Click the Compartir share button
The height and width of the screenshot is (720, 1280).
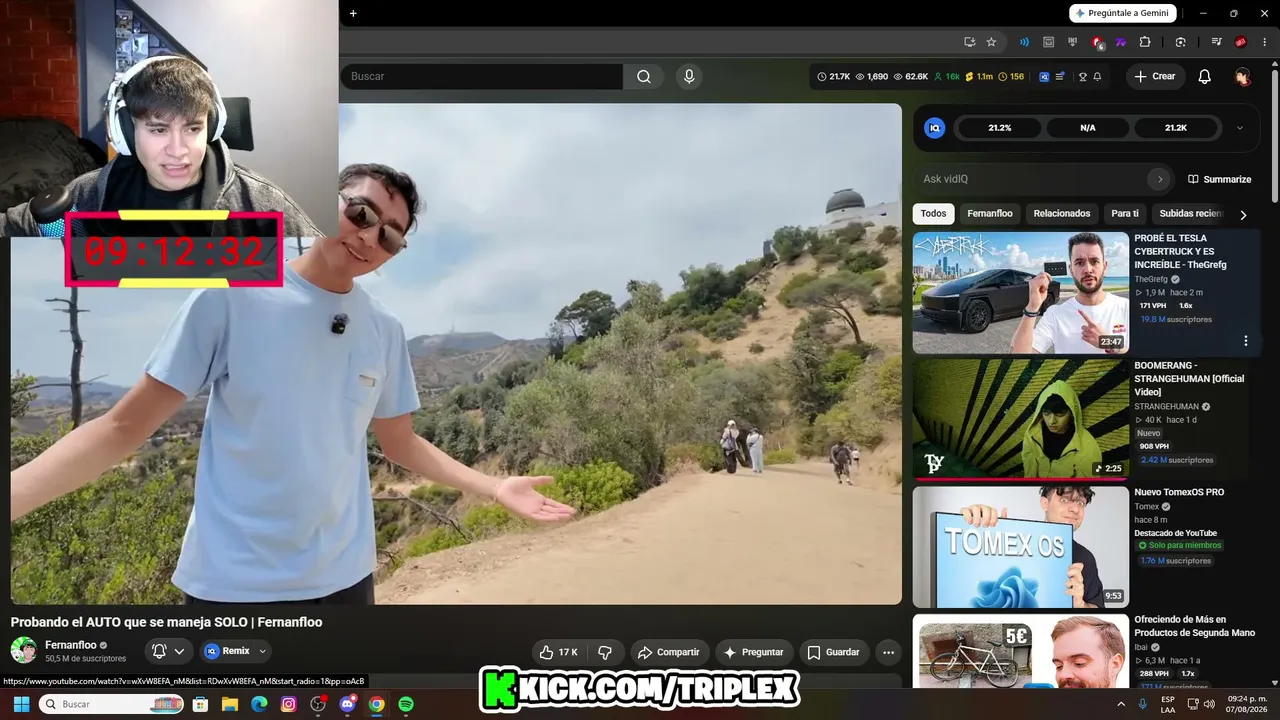coord(669,652)
